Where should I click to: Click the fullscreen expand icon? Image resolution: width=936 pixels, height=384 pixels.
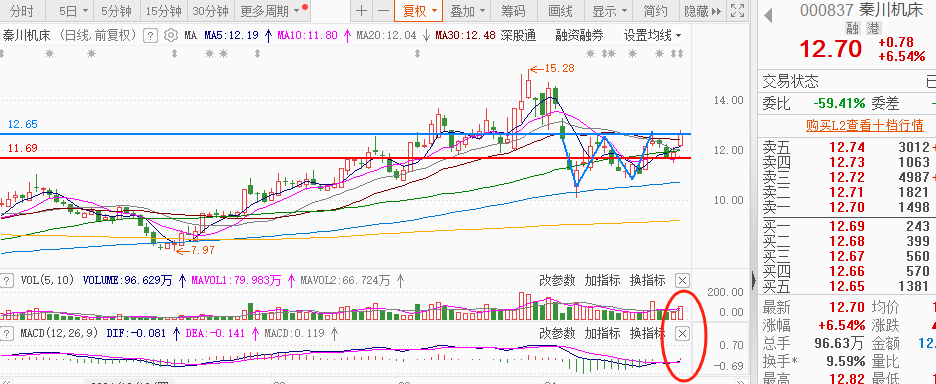tap(737, 11)
